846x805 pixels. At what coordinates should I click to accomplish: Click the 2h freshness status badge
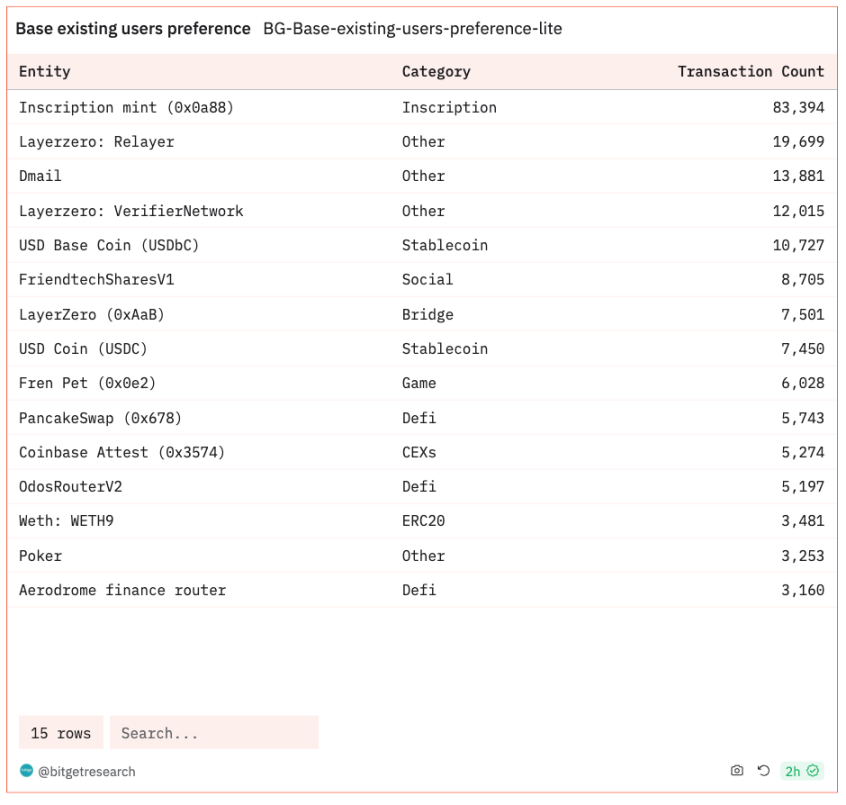801,771
